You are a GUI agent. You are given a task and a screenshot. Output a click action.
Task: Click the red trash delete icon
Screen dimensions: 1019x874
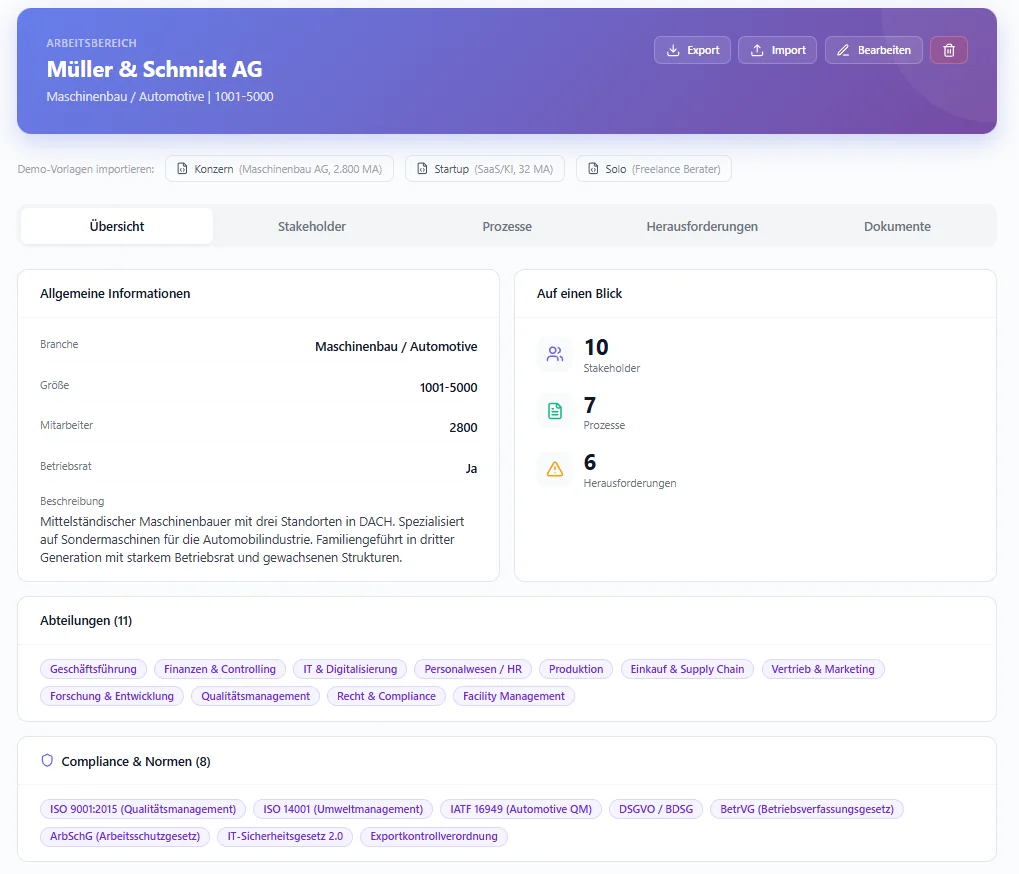click(x=948, y=50)
